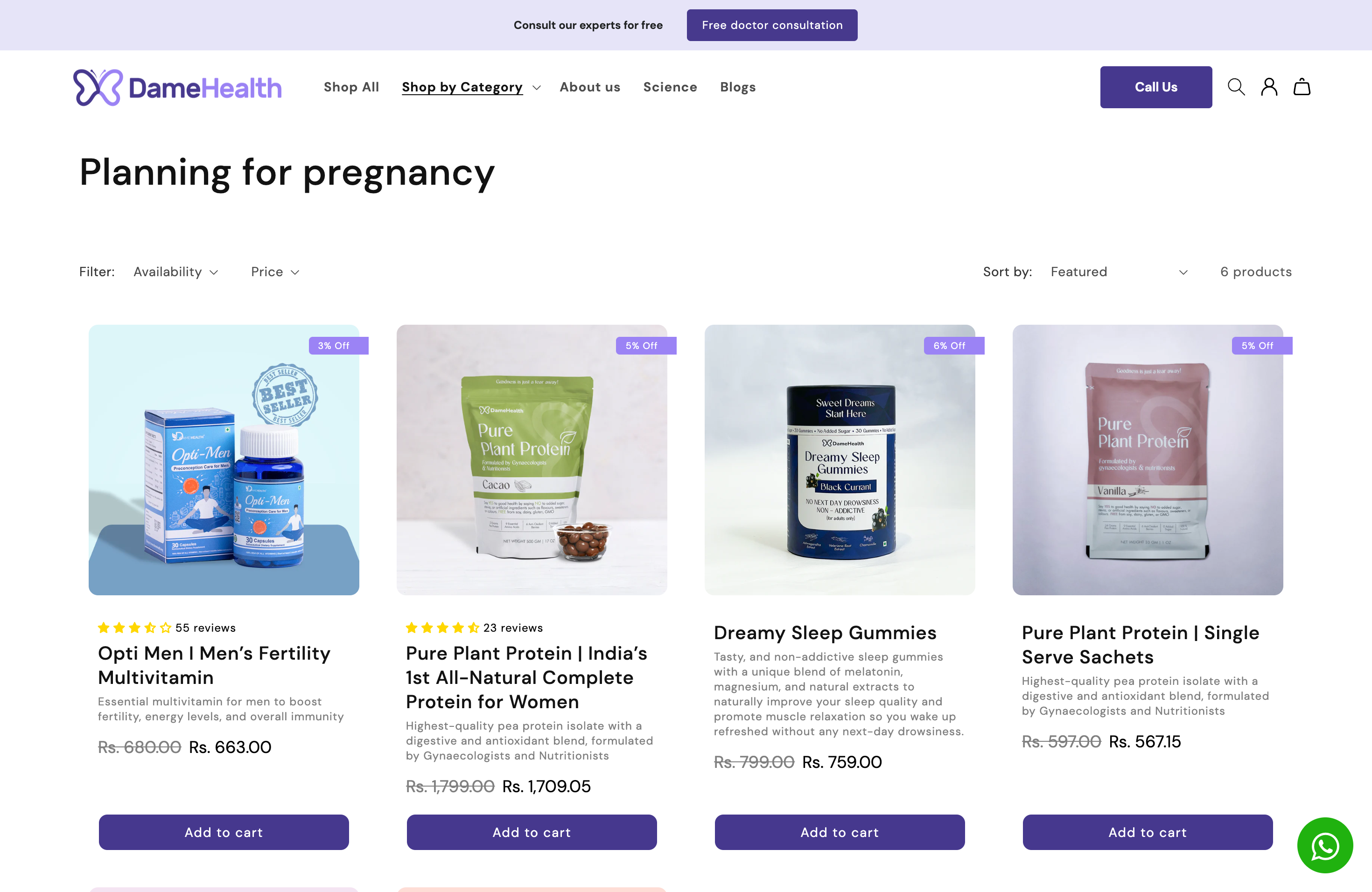Expand the Availability filter

tap(176, 272)
